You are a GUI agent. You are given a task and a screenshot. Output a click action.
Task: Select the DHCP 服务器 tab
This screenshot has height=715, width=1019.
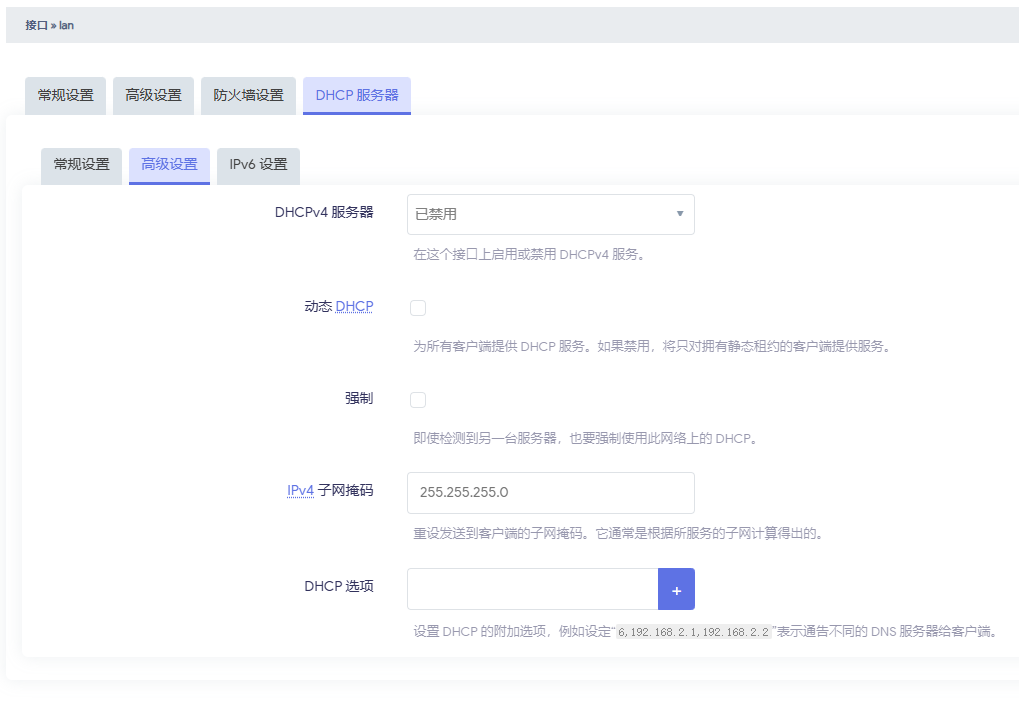[x=357, y=96]
